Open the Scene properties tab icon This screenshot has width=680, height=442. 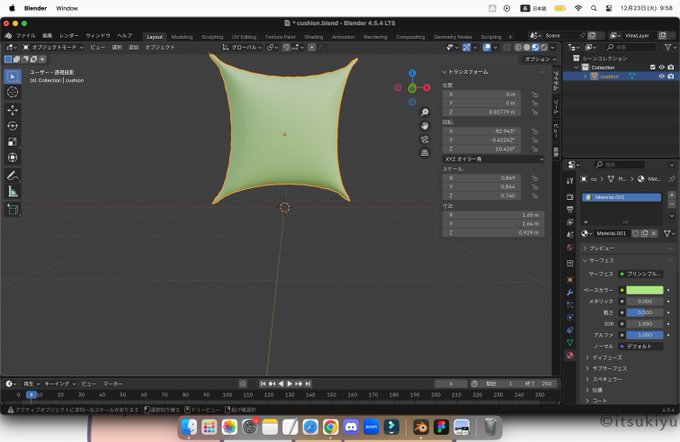(x=570, y=235)
